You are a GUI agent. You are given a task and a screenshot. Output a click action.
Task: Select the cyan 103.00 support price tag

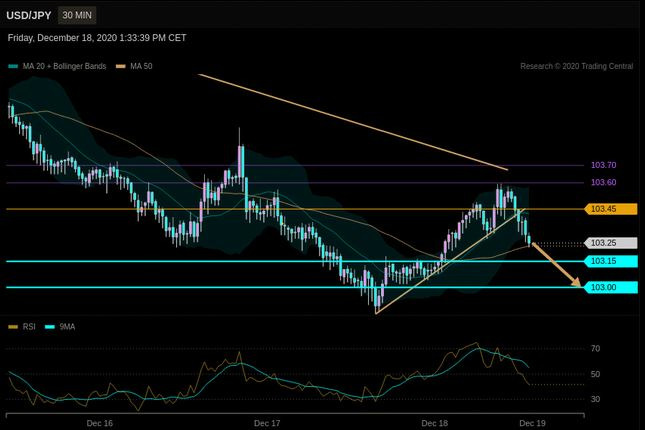click(611, 287)
